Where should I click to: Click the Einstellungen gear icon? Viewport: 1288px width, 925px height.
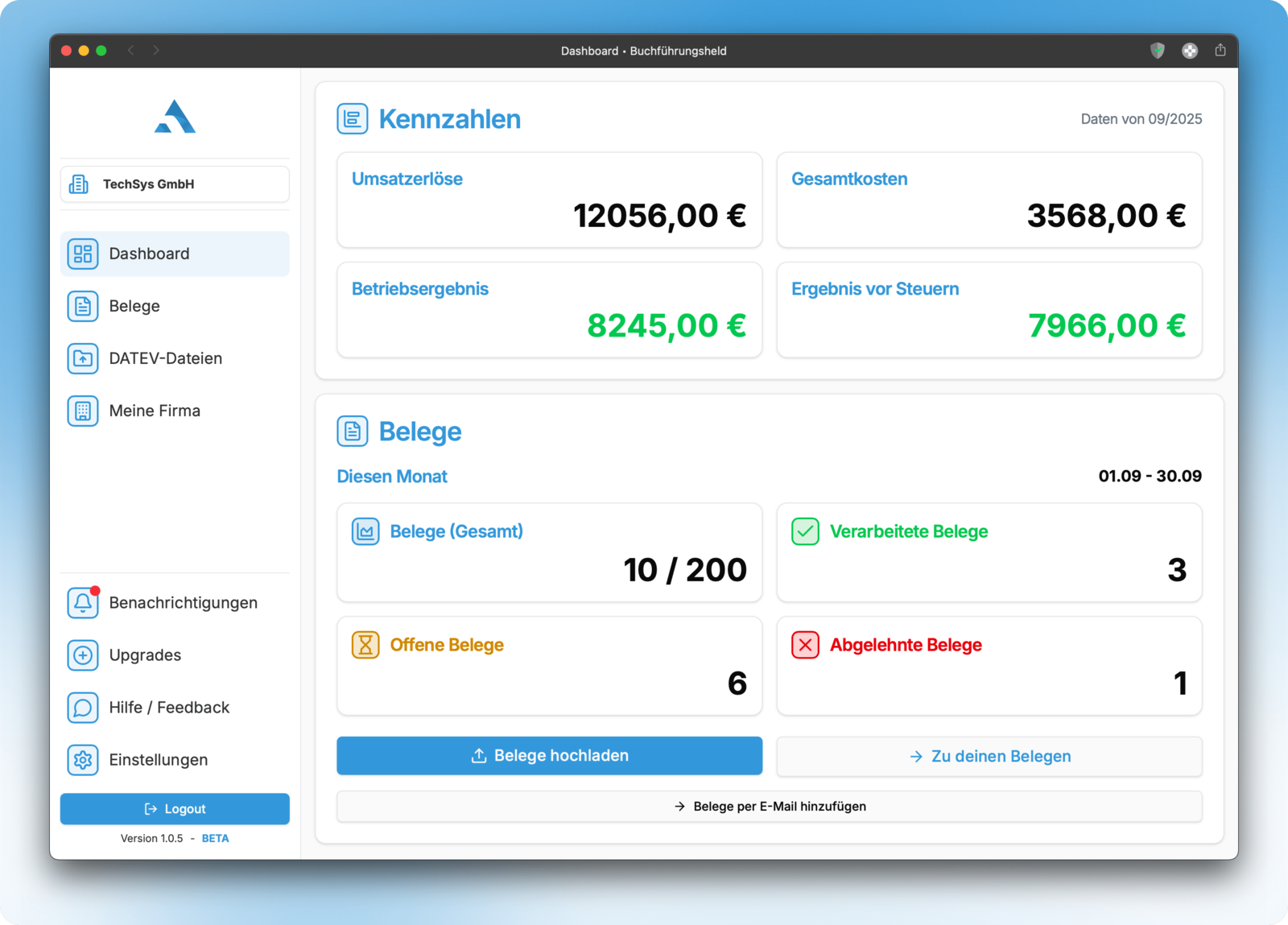point(83,760)
